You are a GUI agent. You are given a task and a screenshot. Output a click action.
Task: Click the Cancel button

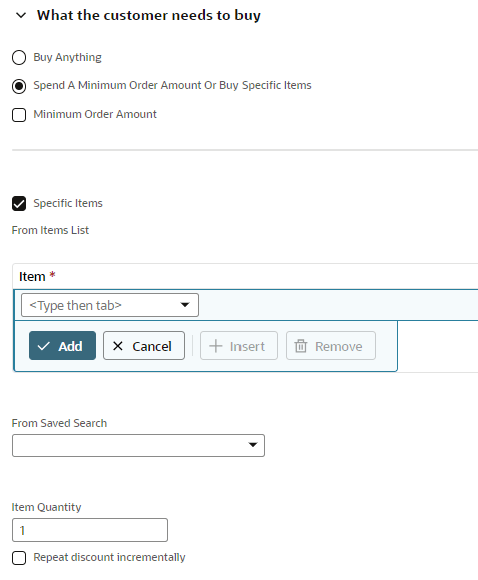[x=144, y=345]
